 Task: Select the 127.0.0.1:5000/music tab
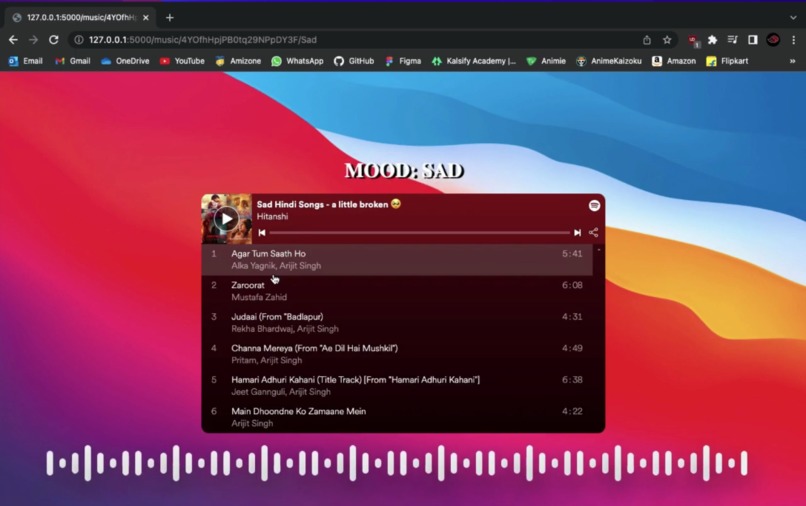[80, 17]
